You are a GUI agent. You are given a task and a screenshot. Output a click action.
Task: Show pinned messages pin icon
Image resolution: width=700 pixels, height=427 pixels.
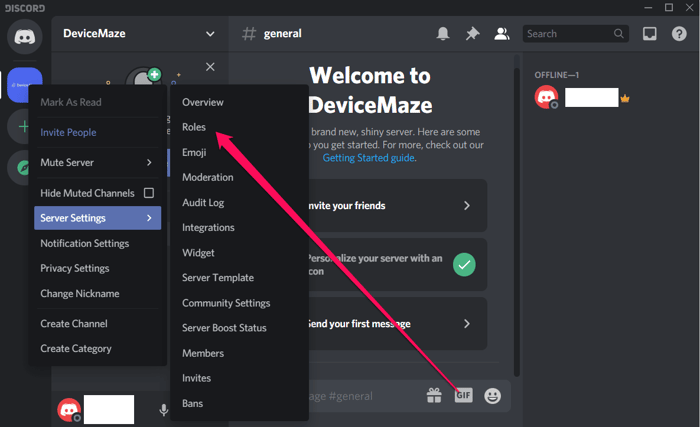point(472,33)
